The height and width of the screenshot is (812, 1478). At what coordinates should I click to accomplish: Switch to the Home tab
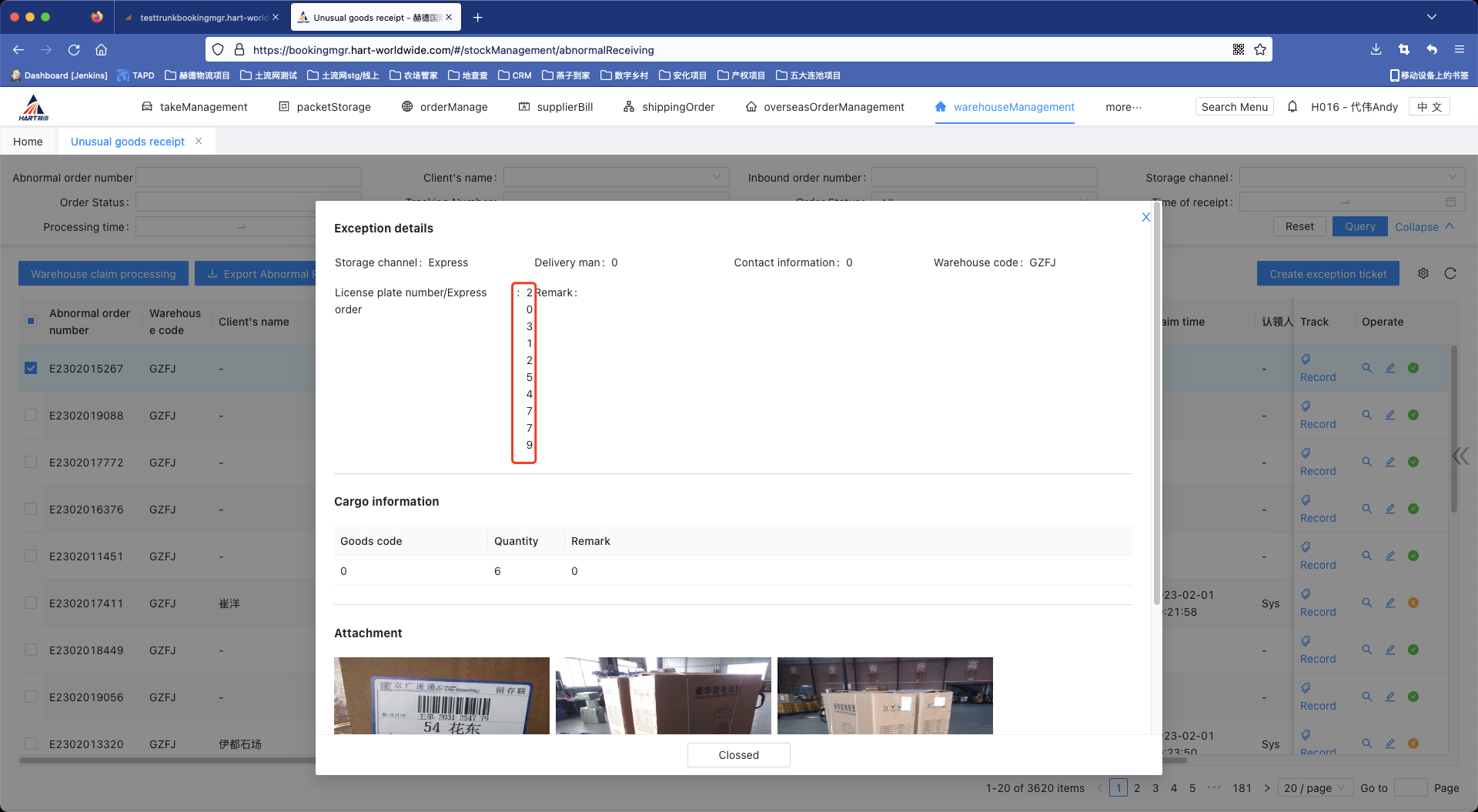(28, 142)
